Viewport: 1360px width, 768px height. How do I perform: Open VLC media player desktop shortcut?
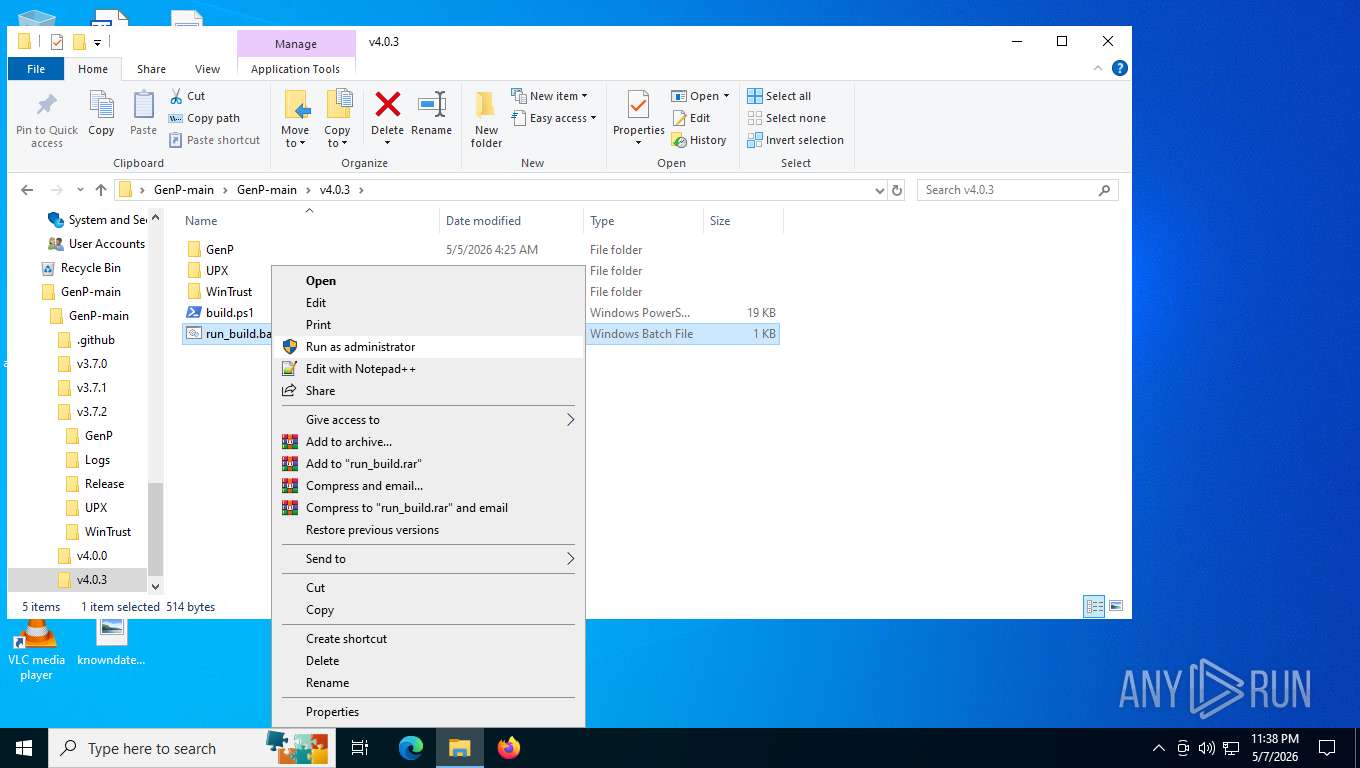(36, 650)
